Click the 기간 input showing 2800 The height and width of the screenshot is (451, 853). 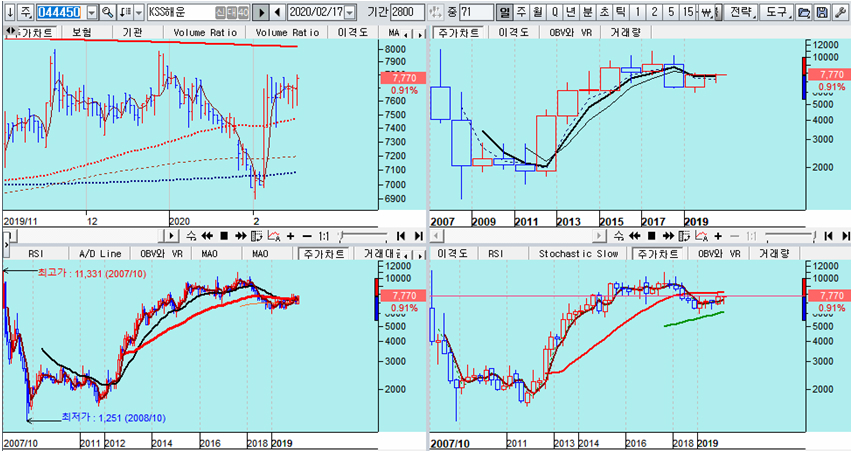pos(407,12)
